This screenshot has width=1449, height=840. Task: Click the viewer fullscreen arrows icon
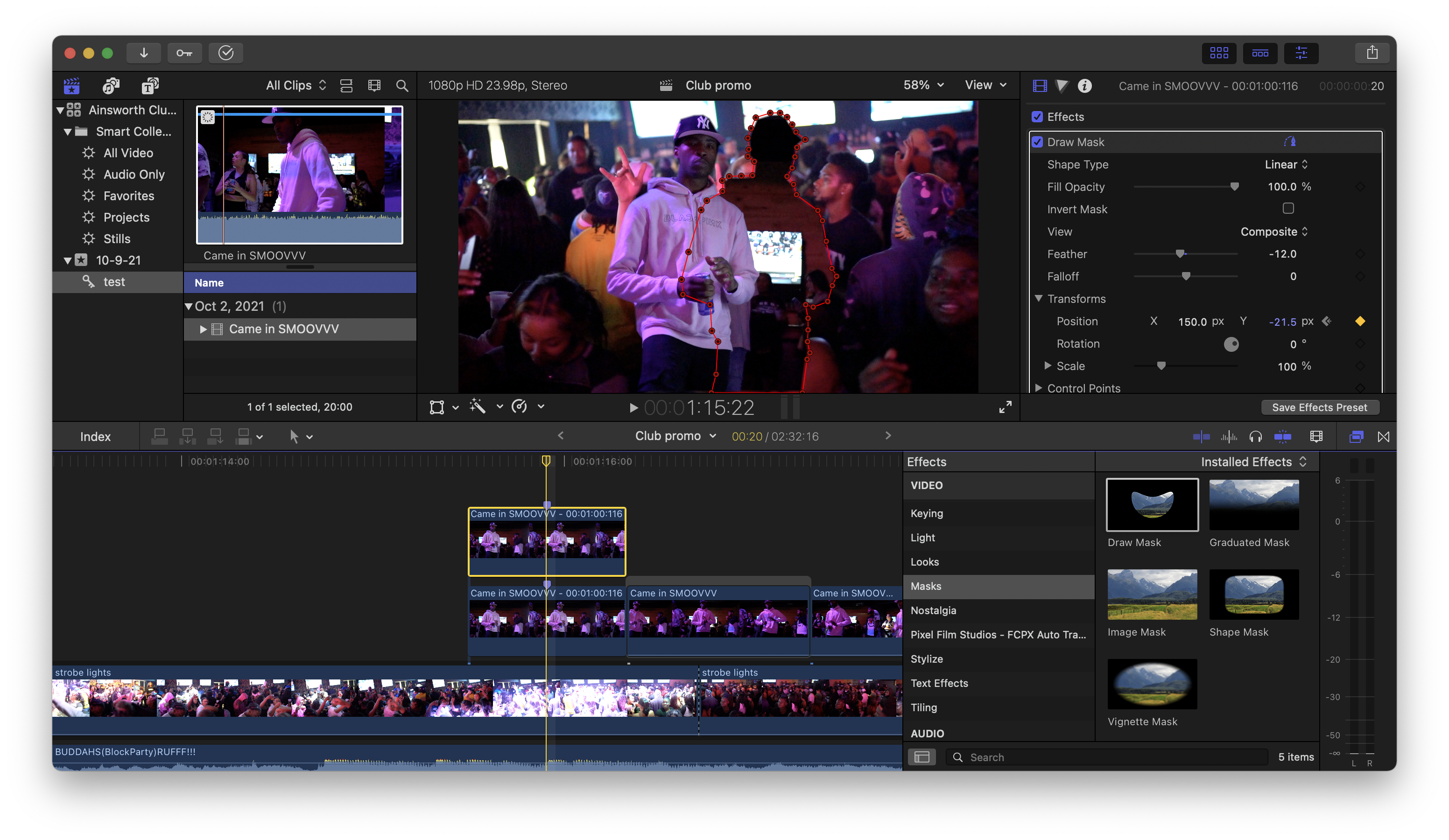coord(1005,407)
